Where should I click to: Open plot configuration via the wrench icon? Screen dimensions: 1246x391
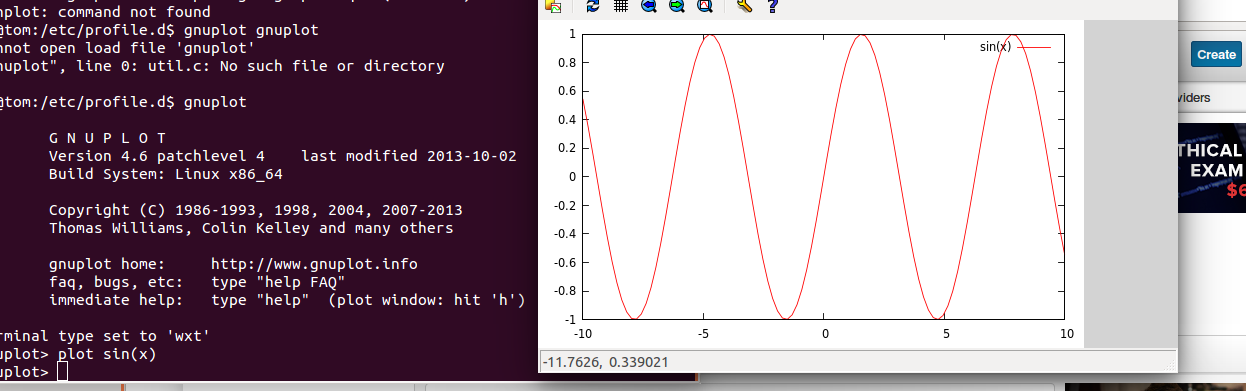(743, 6)
